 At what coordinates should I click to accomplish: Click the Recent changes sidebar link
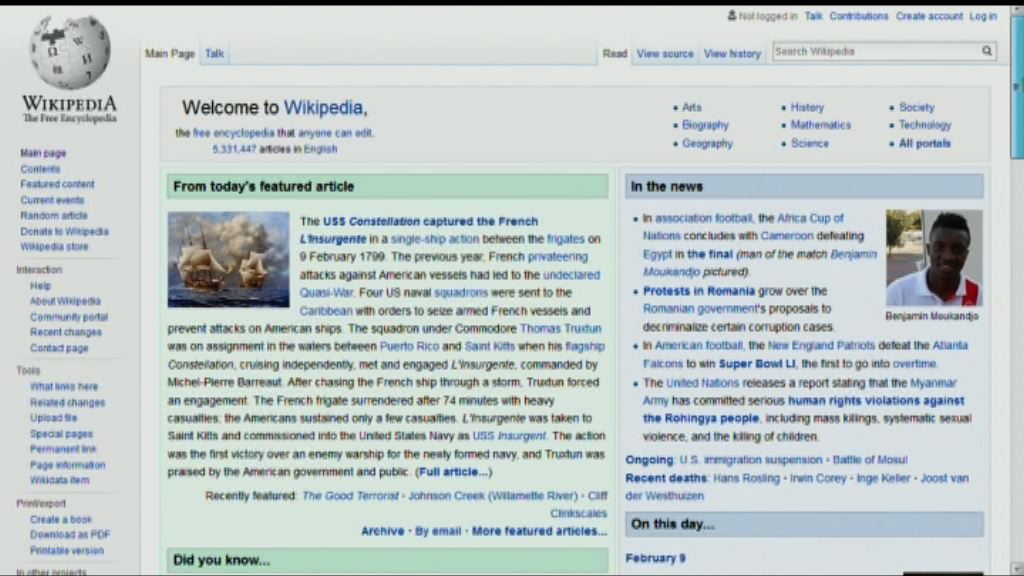tap(66, 332)
